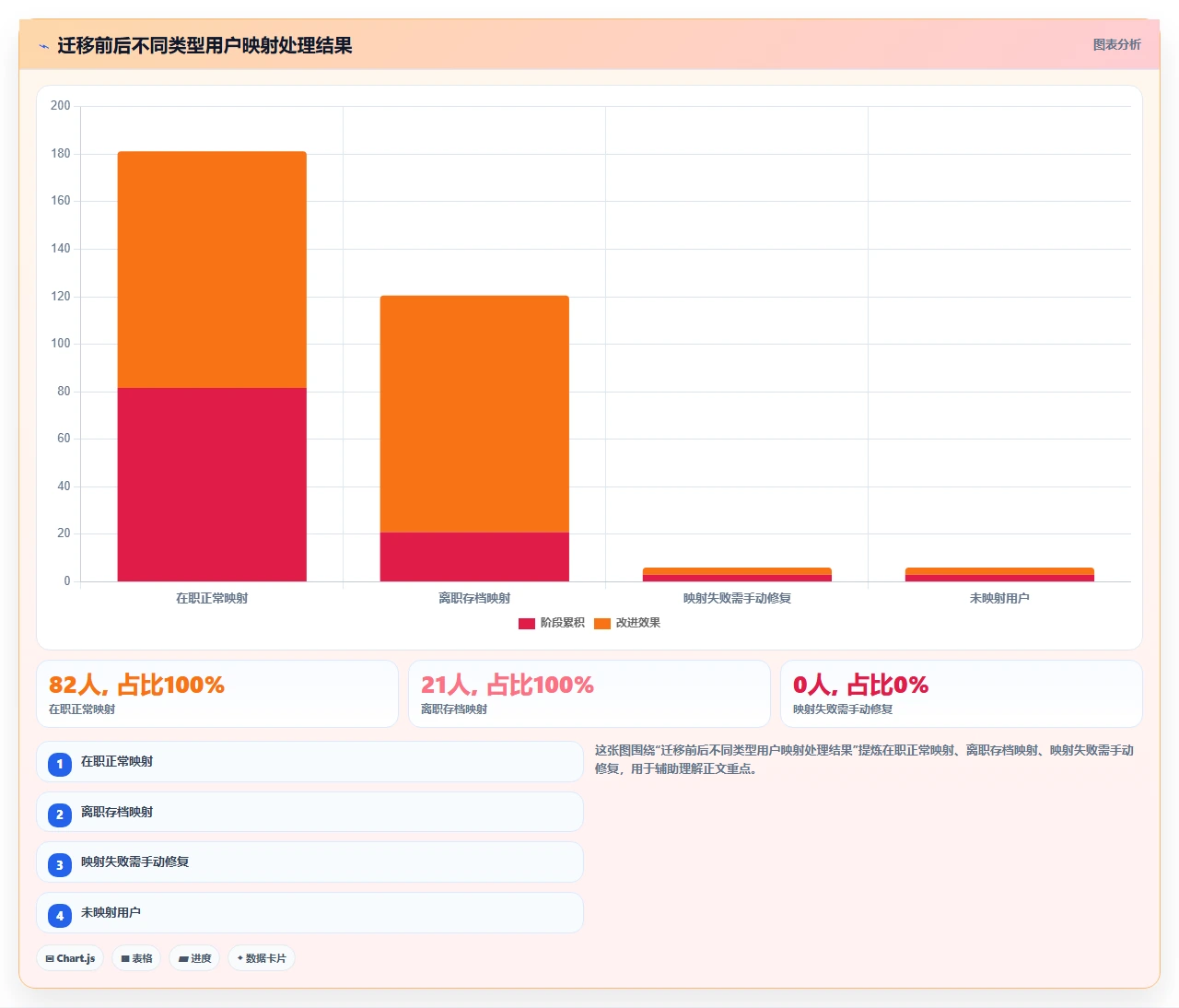The image size is (1179, 1008).
Task: Click the 表格 tag chip
Action: click(136, 958)
